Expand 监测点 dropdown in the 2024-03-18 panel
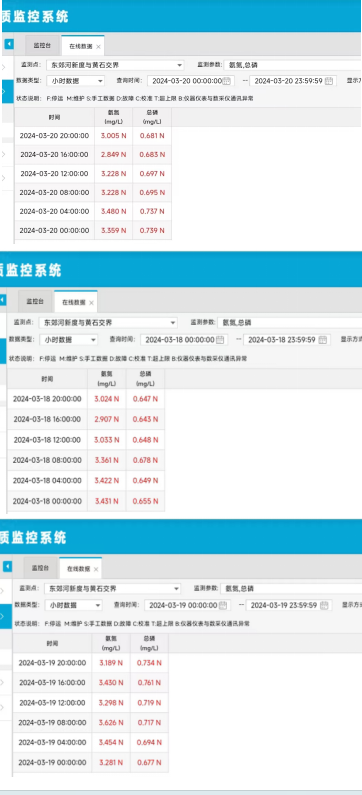 point(173,322)
